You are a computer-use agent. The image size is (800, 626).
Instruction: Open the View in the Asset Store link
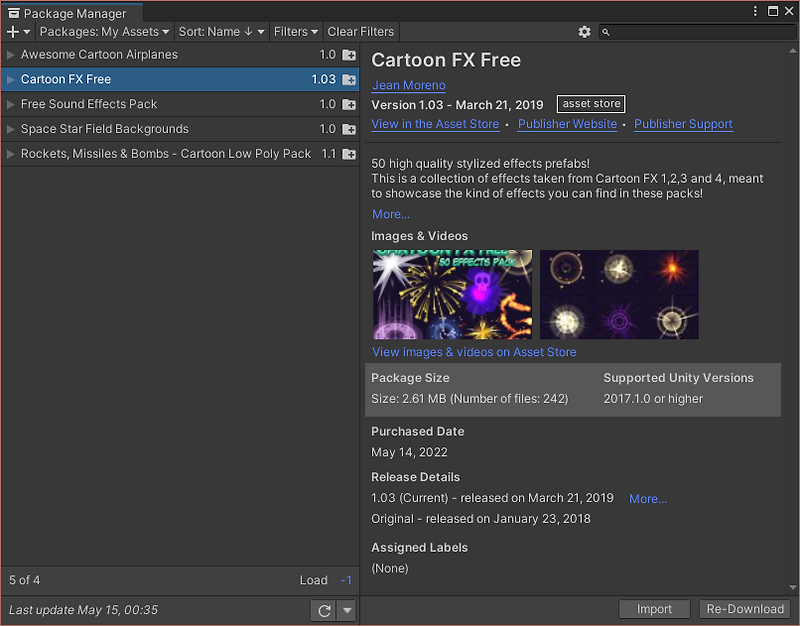(435, 124)
